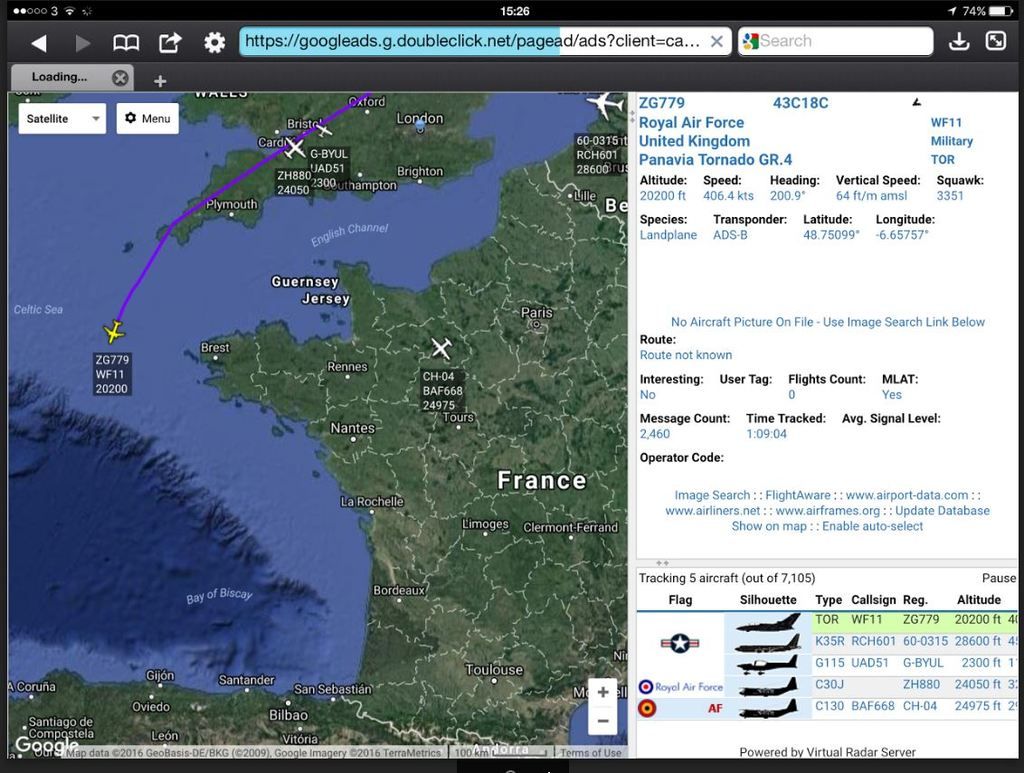This screenshot has height=773, width=1024.
Task: Switch to the Loading... tab
Action: coord(60,77)
